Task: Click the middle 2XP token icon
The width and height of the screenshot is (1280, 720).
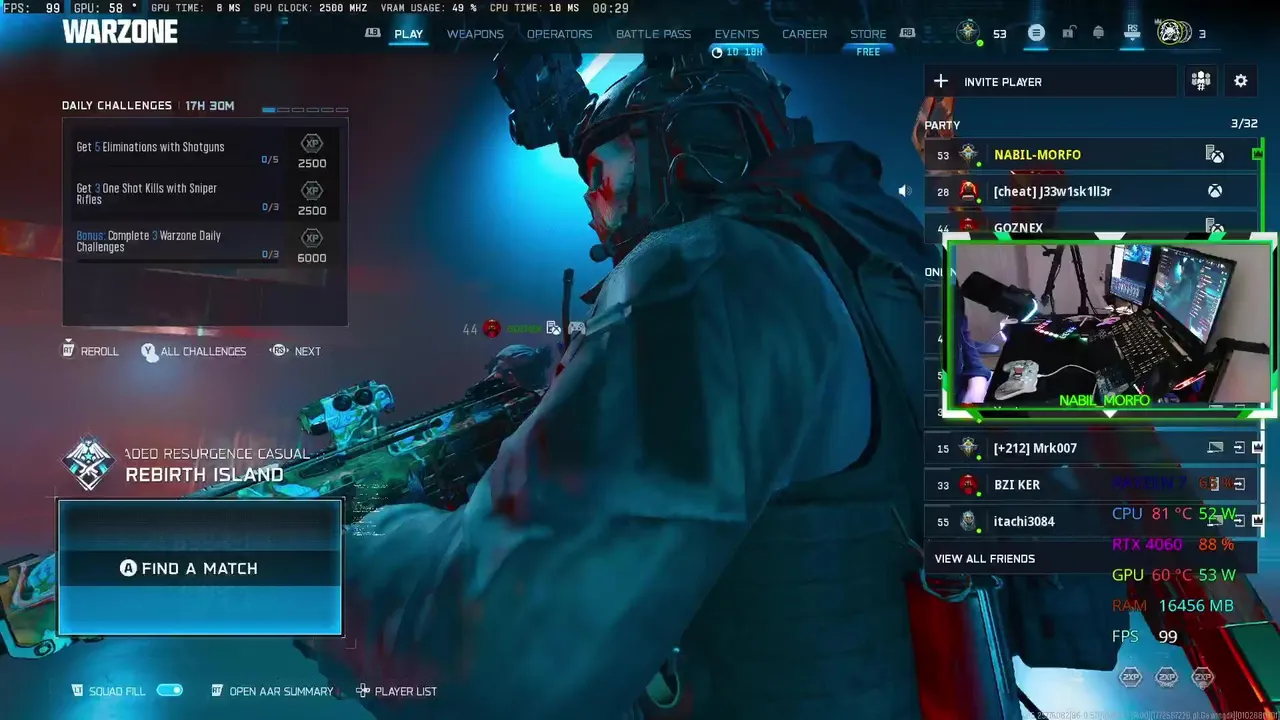Action: coord(1167,677)
